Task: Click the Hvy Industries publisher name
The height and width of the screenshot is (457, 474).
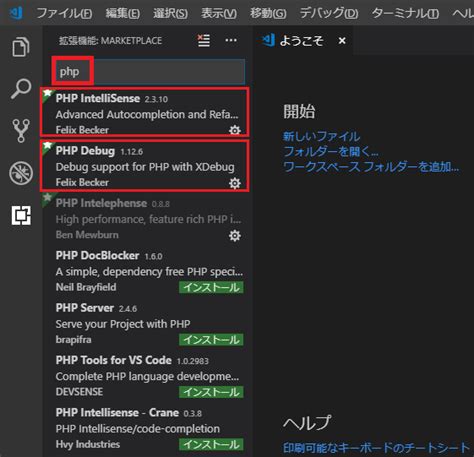Action: click(88, 444)
